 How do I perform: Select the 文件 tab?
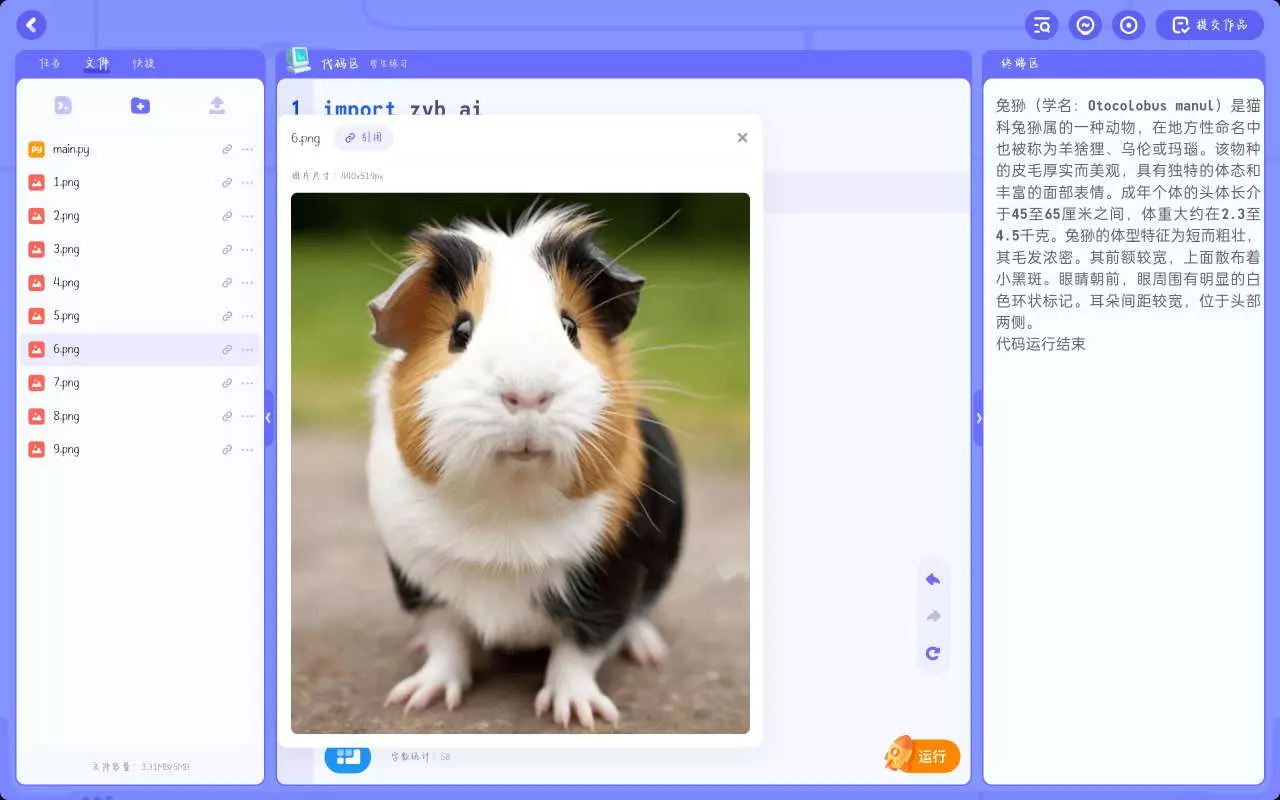(x=97, y=63)
